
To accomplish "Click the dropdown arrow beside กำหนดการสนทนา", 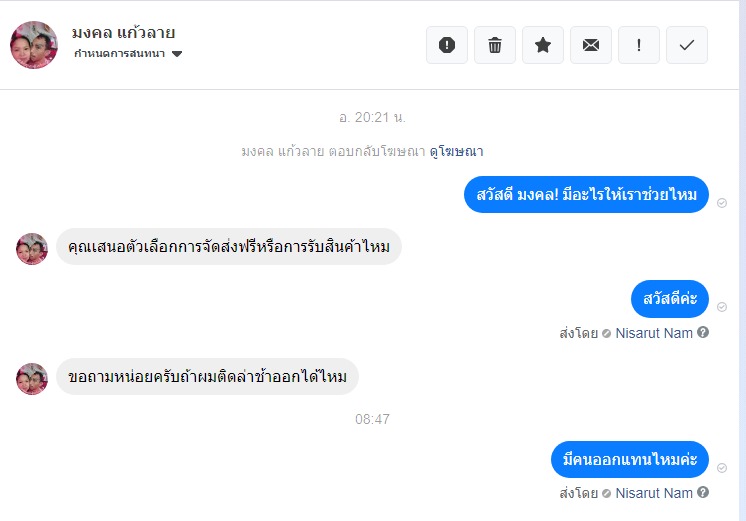I will coord(177,54).
